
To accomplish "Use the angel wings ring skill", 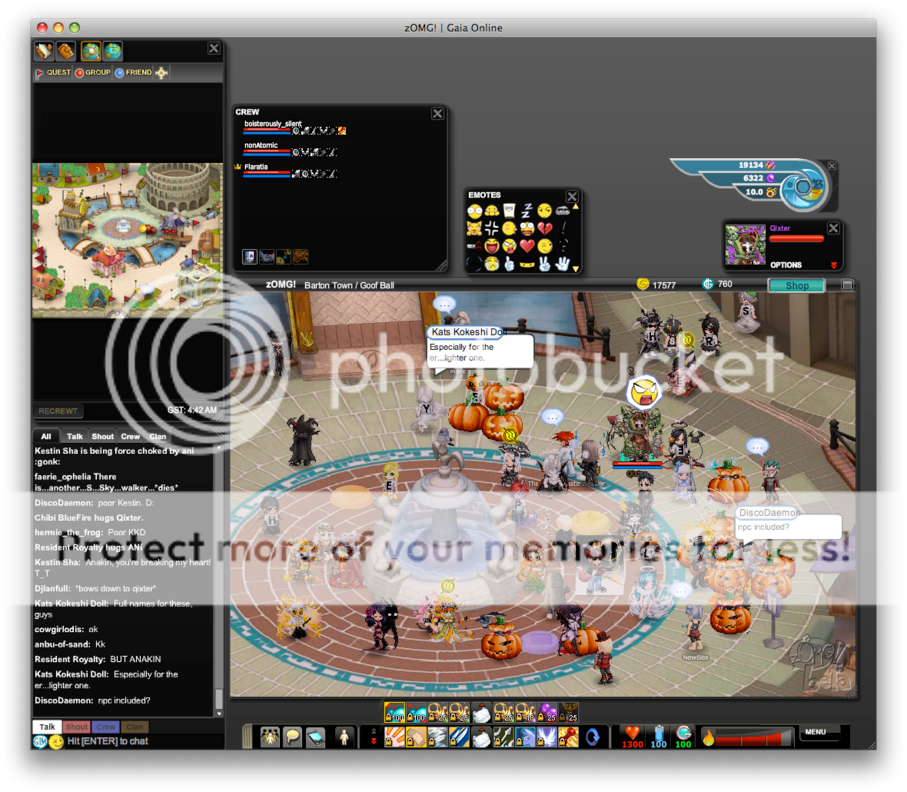I will click(547, 737).
